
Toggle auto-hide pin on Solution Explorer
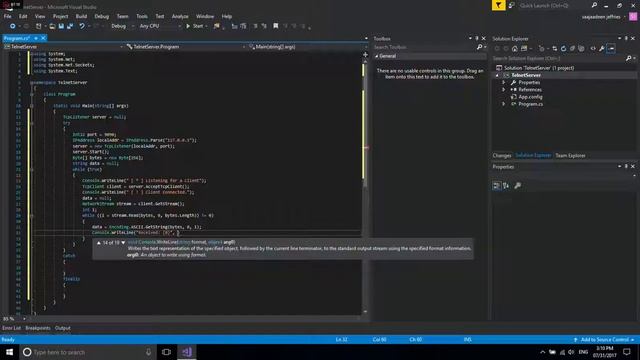(626, 38)
